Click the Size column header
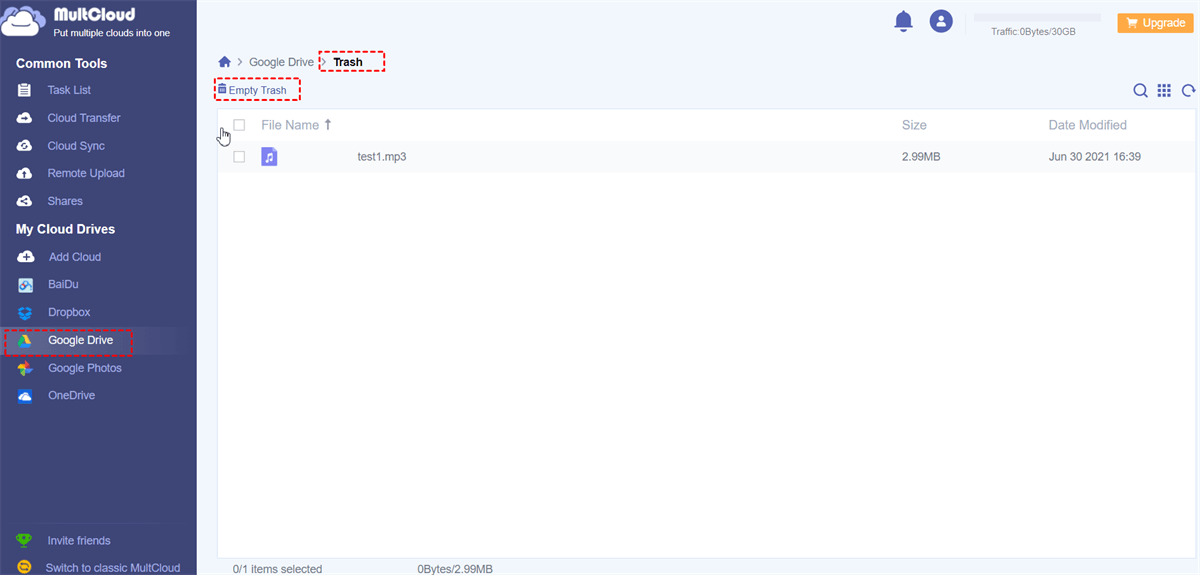This screenshot has width=1200, height=575. pyautogui.click(x=914, y=125)
